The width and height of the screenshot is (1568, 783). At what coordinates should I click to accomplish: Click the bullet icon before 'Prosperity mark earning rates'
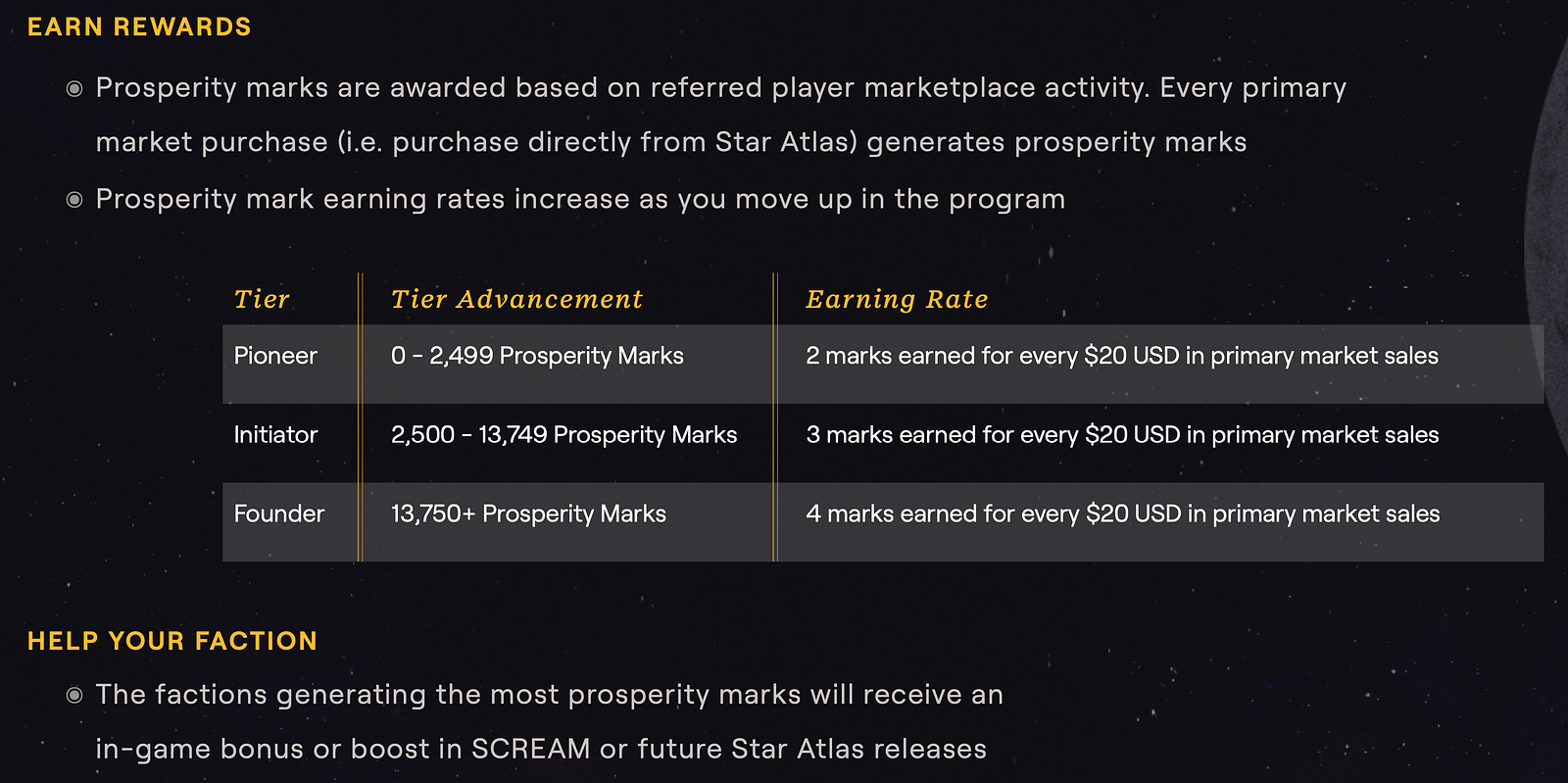74,200
